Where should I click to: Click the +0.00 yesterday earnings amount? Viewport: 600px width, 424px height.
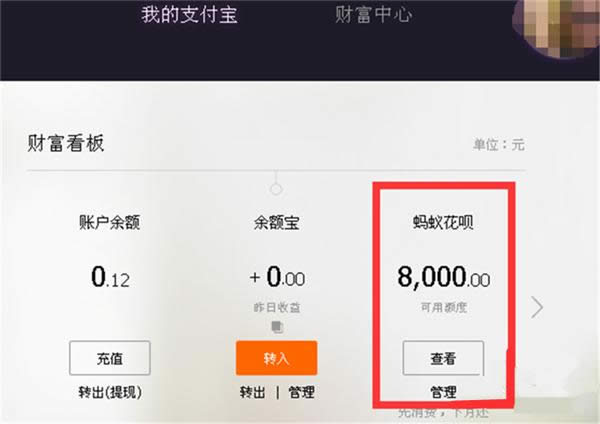276,278
